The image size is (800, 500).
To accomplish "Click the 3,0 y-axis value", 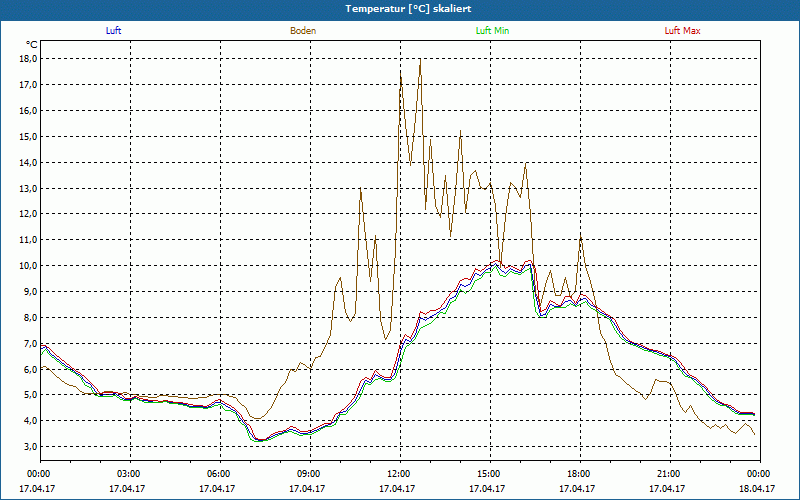I will pos(30,446).
